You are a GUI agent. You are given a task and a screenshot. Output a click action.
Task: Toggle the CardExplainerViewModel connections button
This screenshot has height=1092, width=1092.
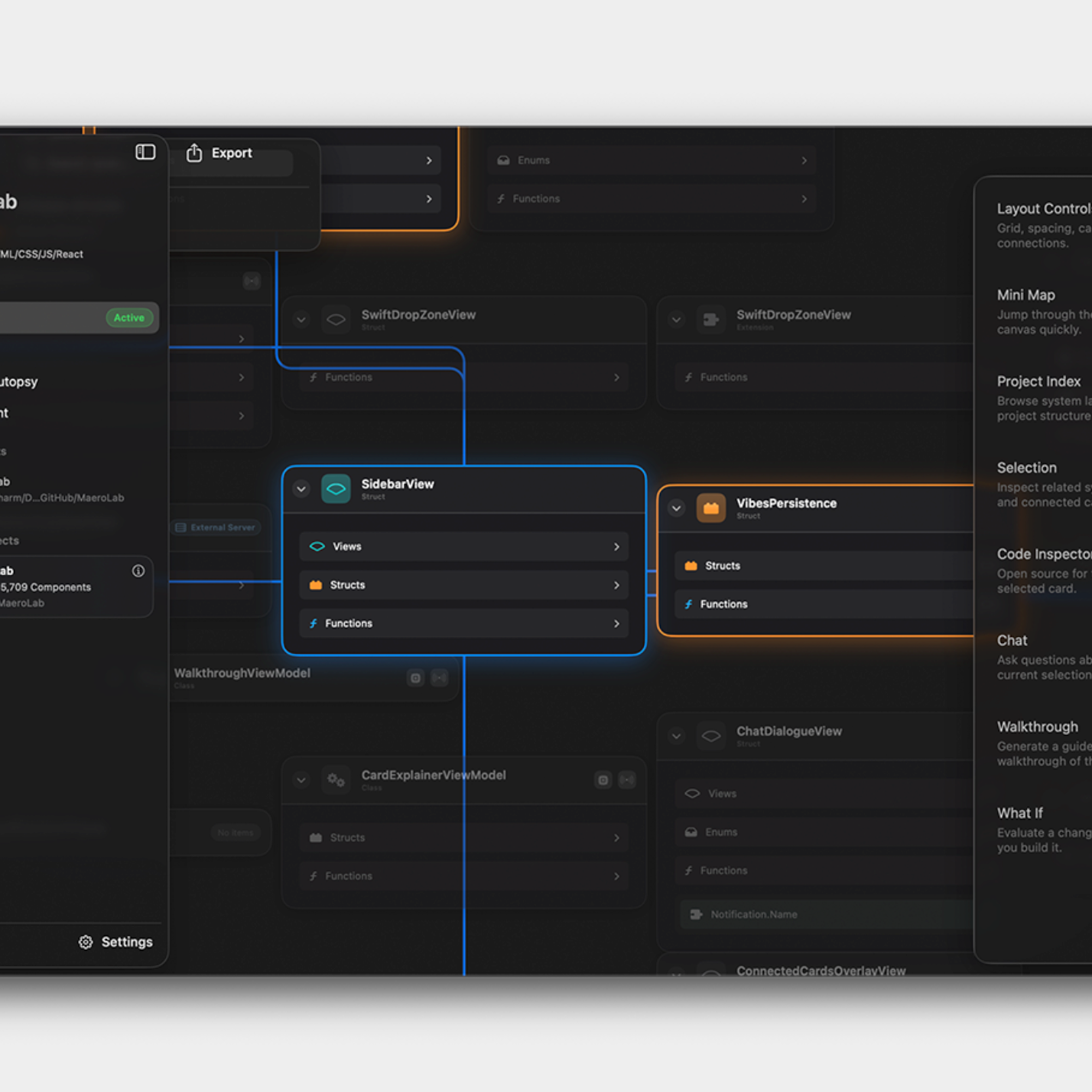tap(627, 780)
